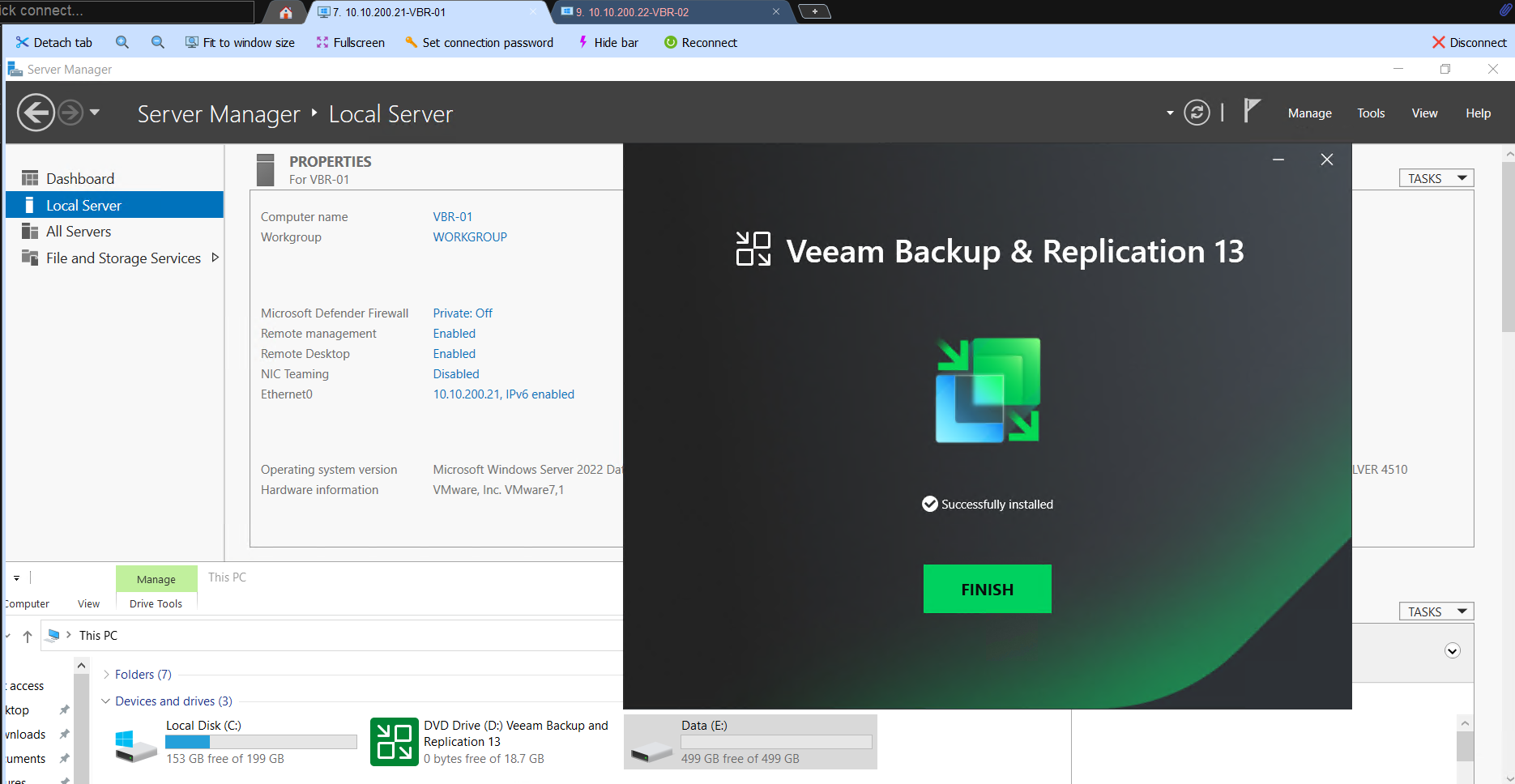Click the Explorer quick access toolbar dropdown
Image resolution: width=1515 pixels, height=784 pixels.
point(16,578)
